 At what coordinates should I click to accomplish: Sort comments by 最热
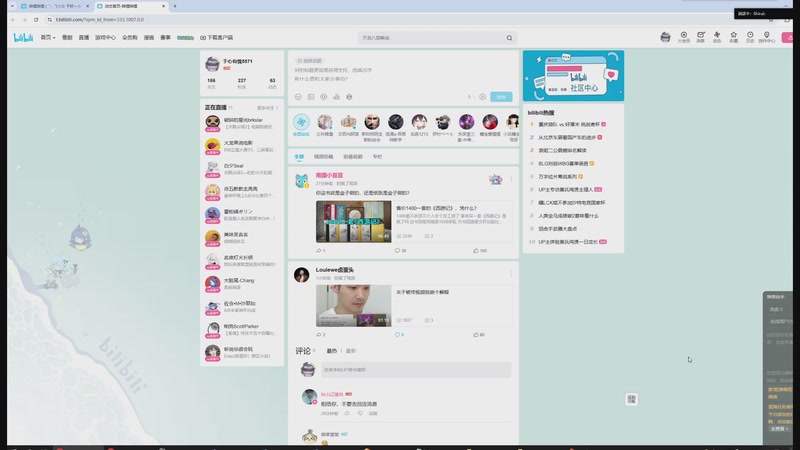[332, 351]
